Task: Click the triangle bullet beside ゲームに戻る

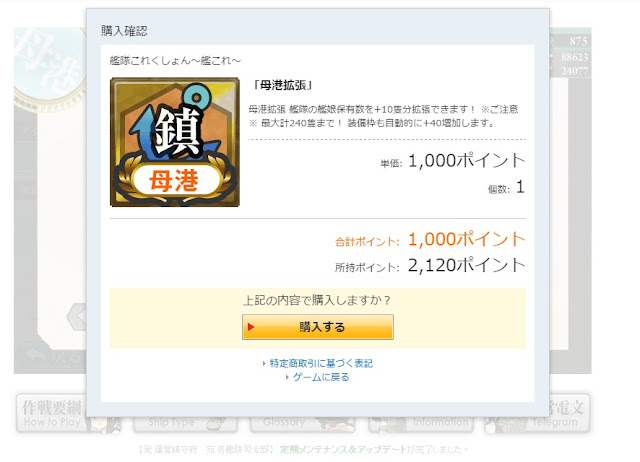Action: pyautogui.click(x=287, y=378)
